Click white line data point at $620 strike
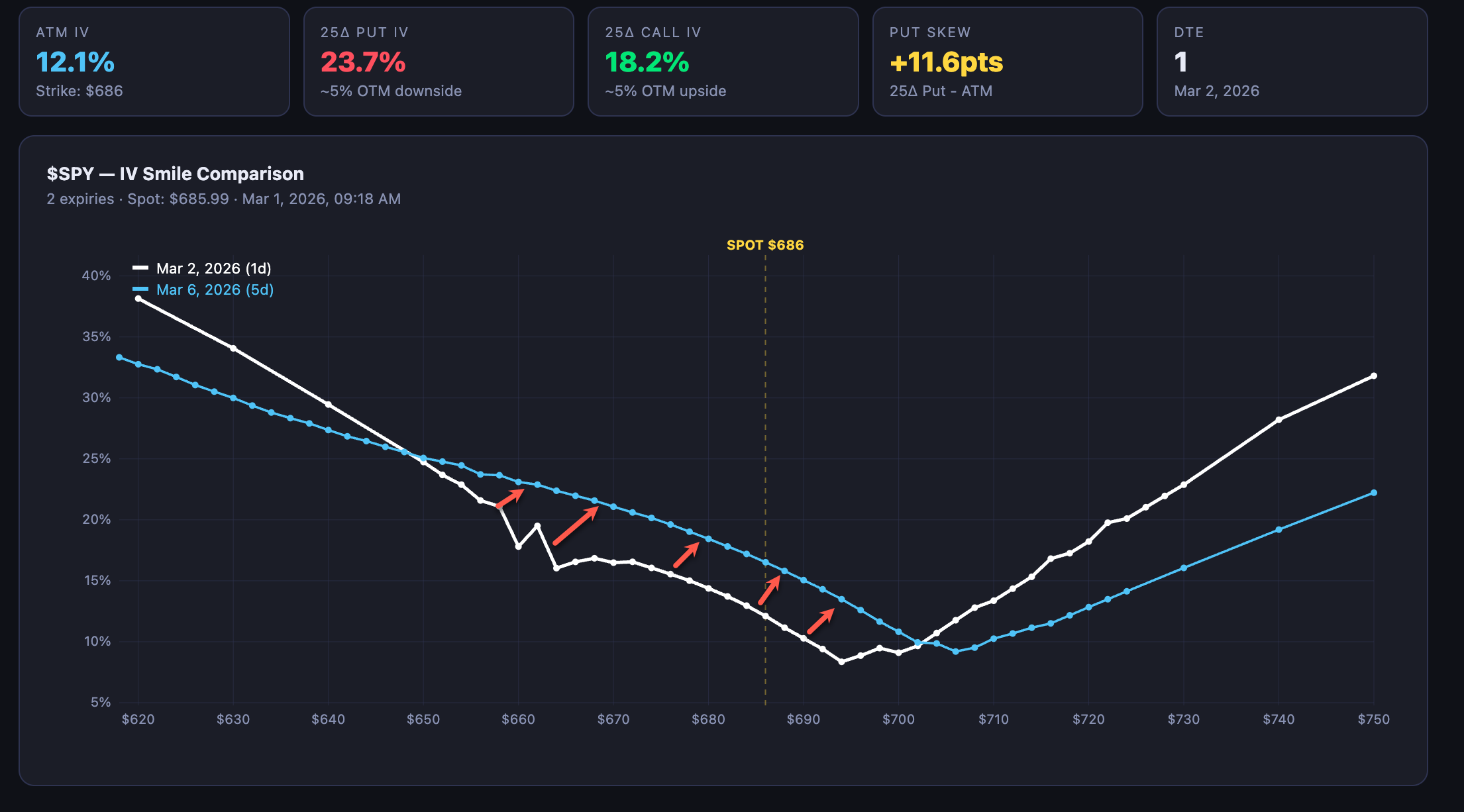 tap(138, 299)
